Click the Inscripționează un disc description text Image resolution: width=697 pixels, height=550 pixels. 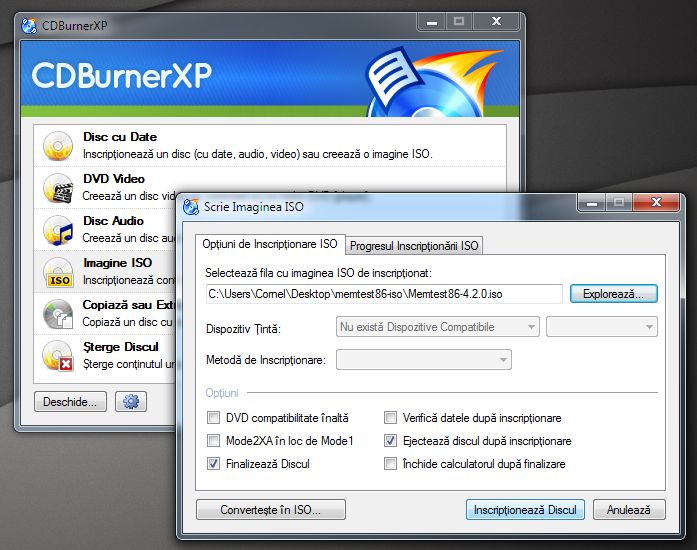(x=258, y=154)
